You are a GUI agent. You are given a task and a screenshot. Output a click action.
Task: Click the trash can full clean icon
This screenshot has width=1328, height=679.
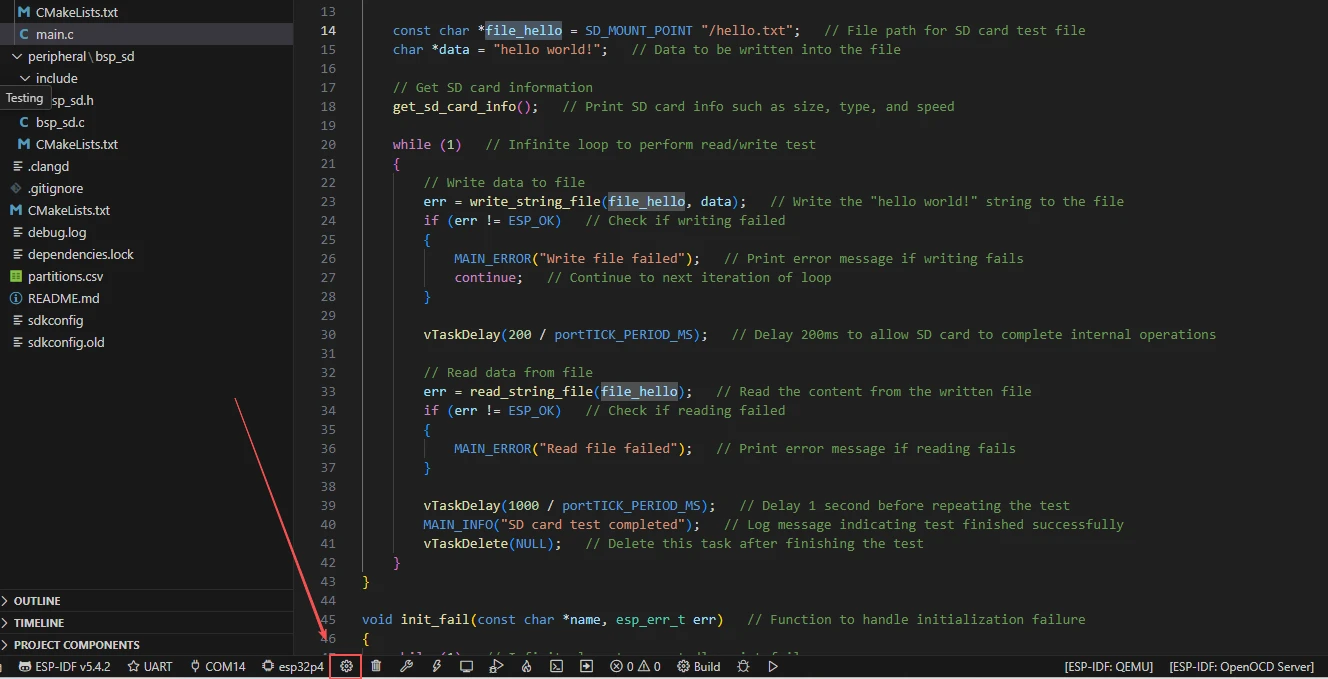[376, 666]
